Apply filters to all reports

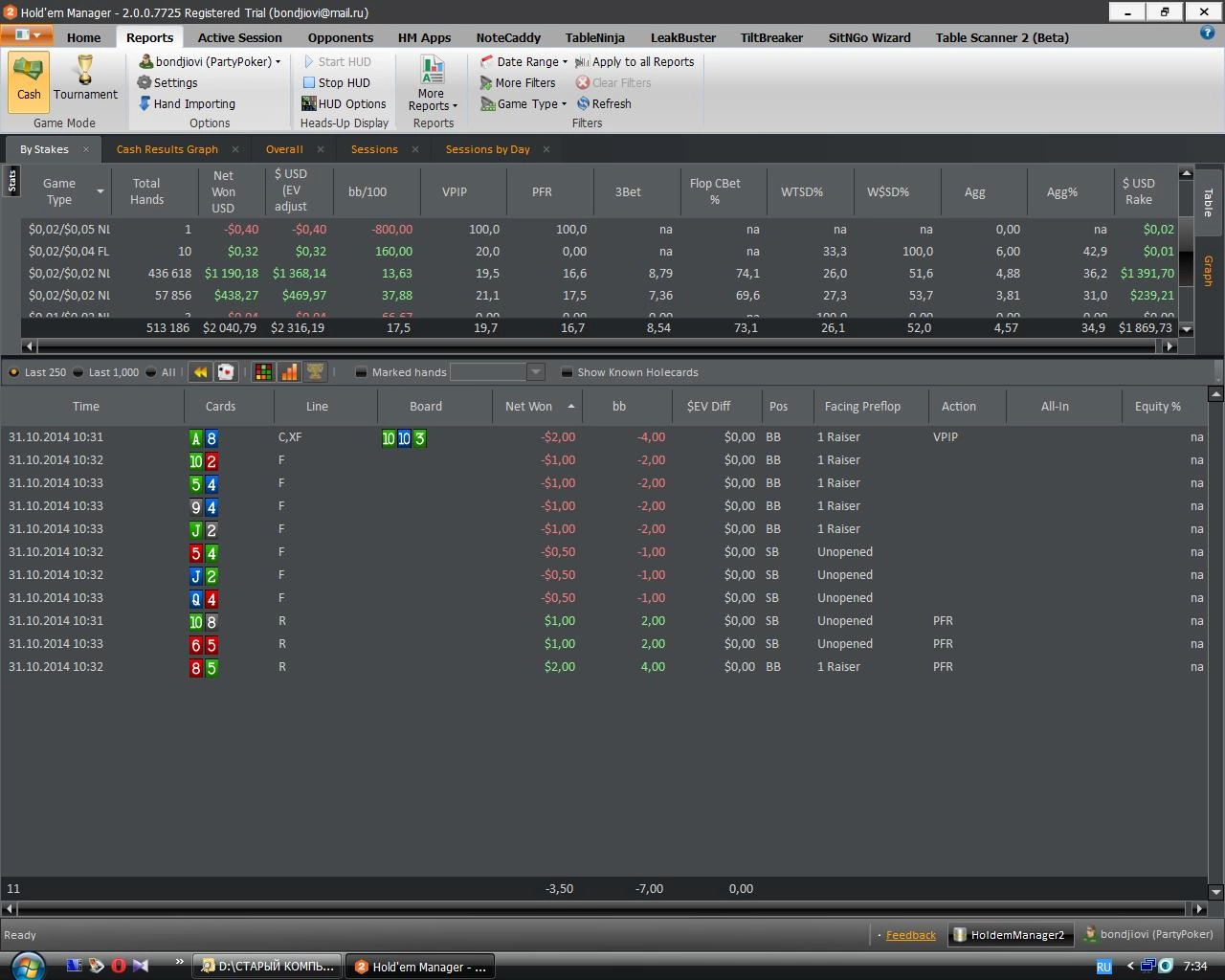(635, 62)
